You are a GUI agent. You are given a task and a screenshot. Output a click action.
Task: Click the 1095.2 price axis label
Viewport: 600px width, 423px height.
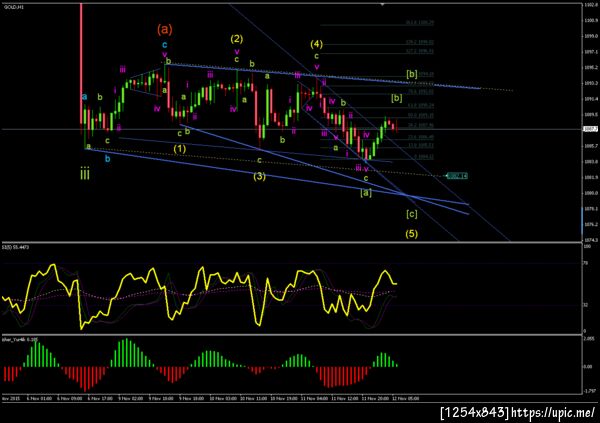[x=590, y=67]
